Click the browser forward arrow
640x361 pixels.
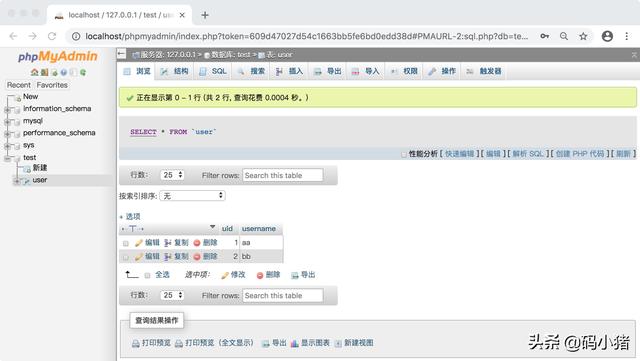[33, 36]
